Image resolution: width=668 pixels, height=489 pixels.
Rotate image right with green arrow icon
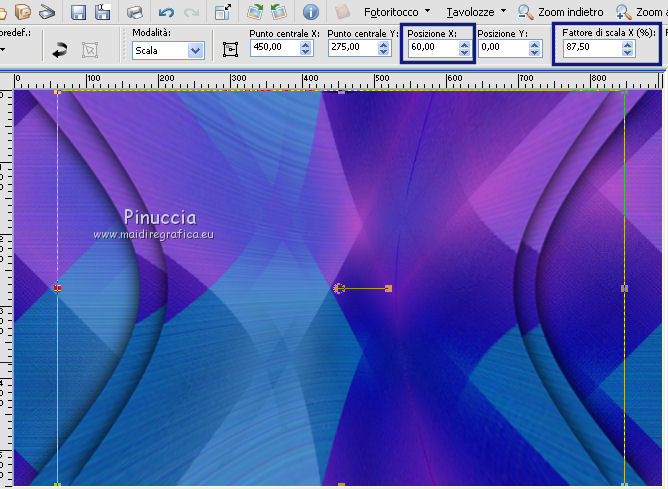[x=255, y=12]
